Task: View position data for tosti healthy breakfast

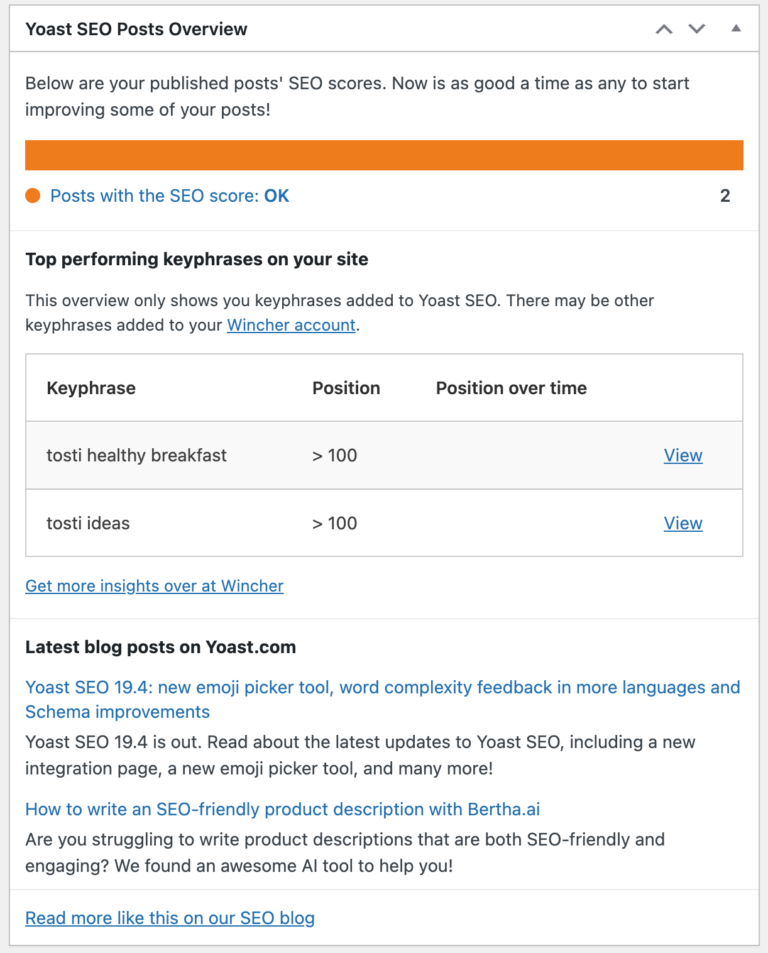Action: pos(683,455)
